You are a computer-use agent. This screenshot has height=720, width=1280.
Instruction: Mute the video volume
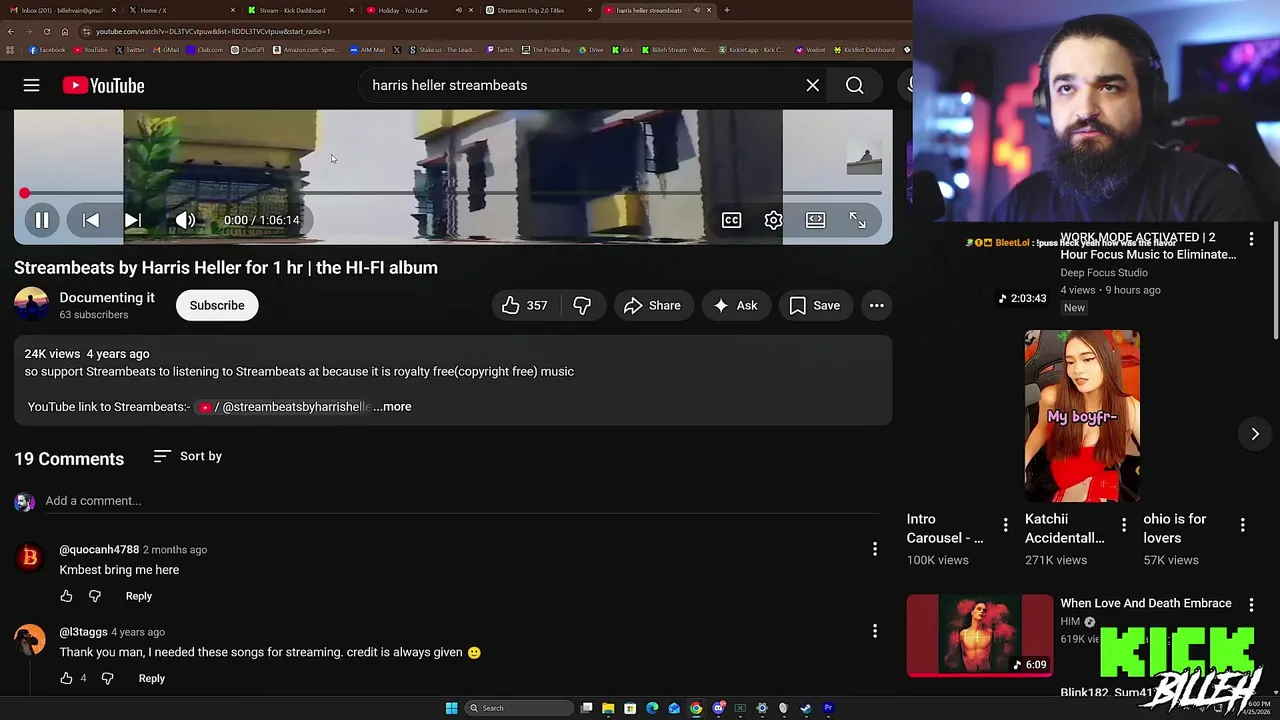[185, 220]
